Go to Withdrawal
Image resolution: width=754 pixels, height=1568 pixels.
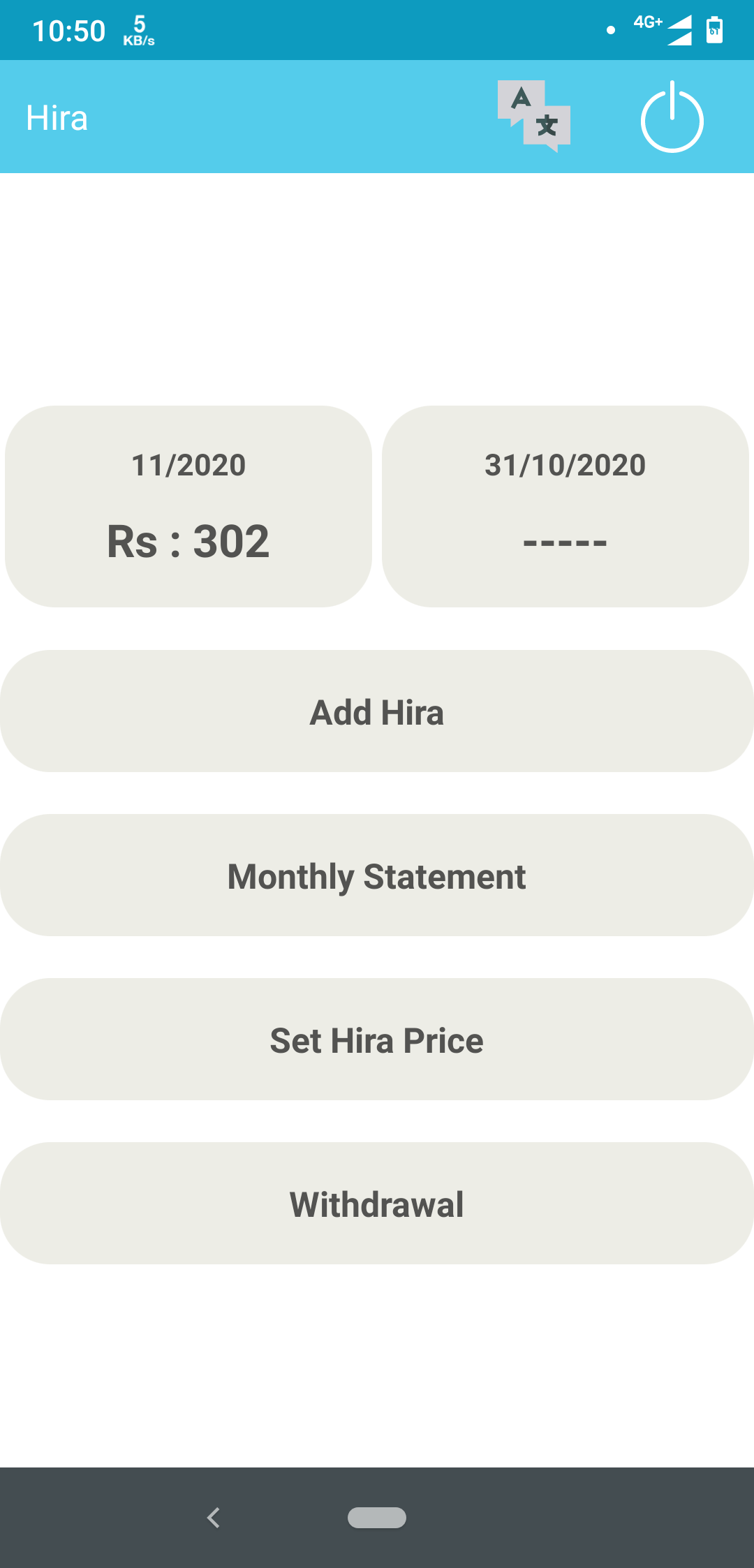377,1204
